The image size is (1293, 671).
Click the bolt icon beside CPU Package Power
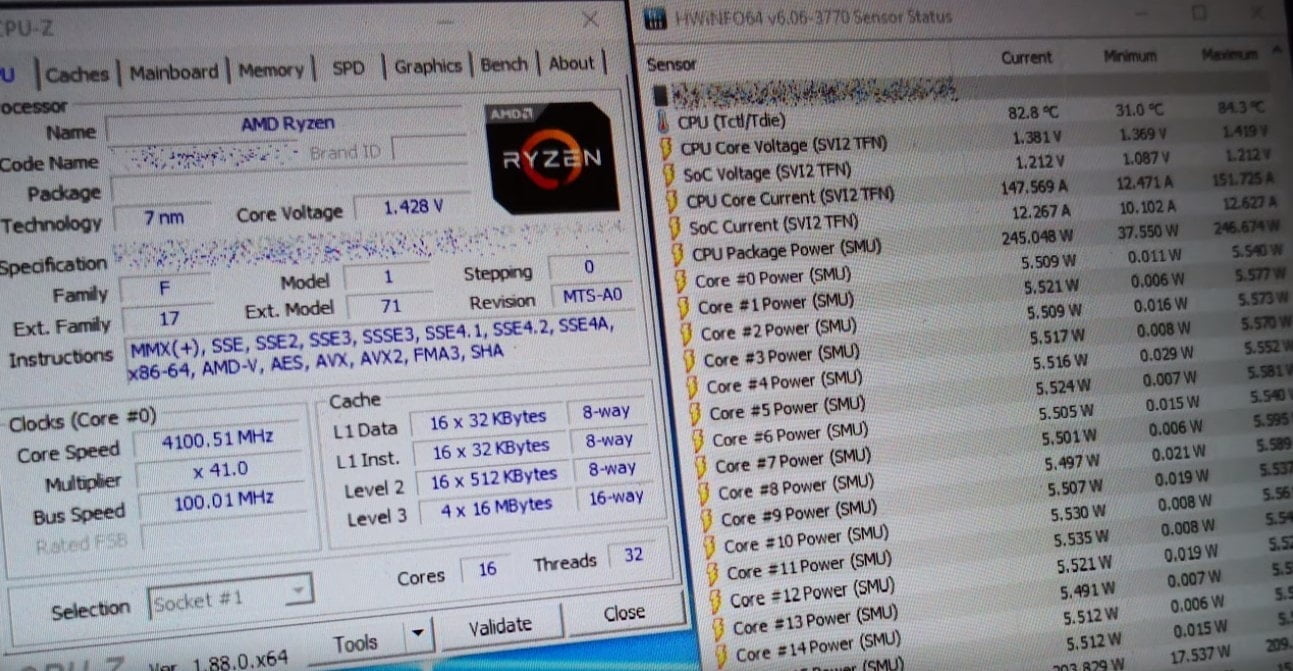(680, 254)
